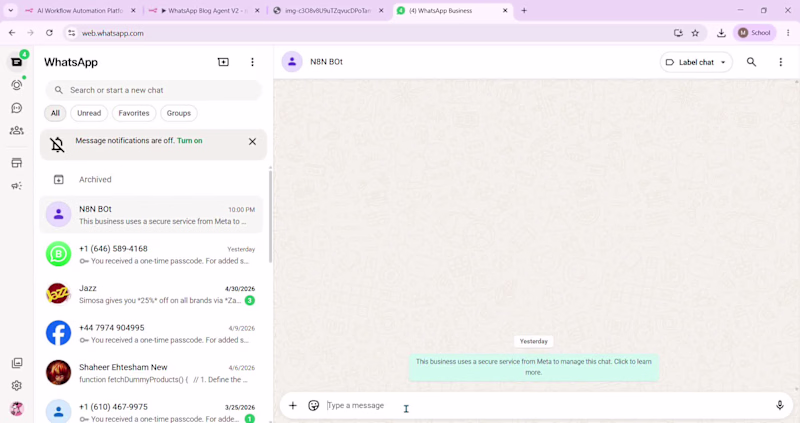Start a new chat icon
This screenshot has height=423, width=800.
tap(223, 62)
